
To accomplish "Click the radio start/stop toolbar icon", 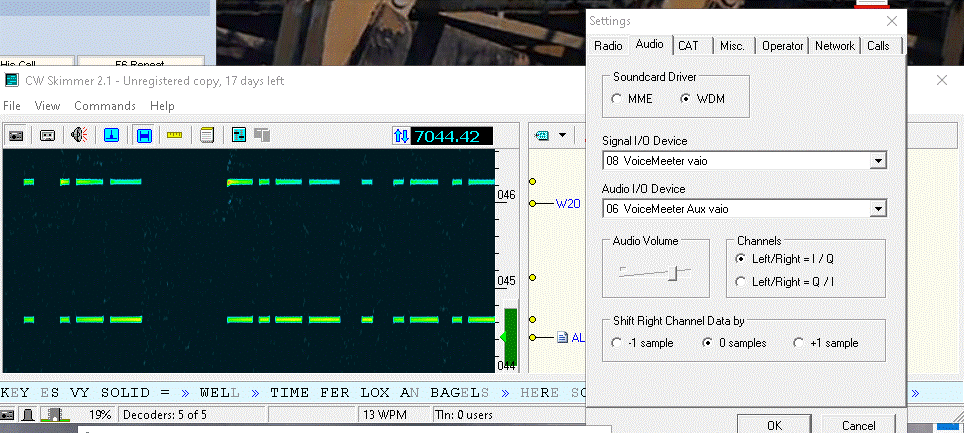I will pos(15,135).
